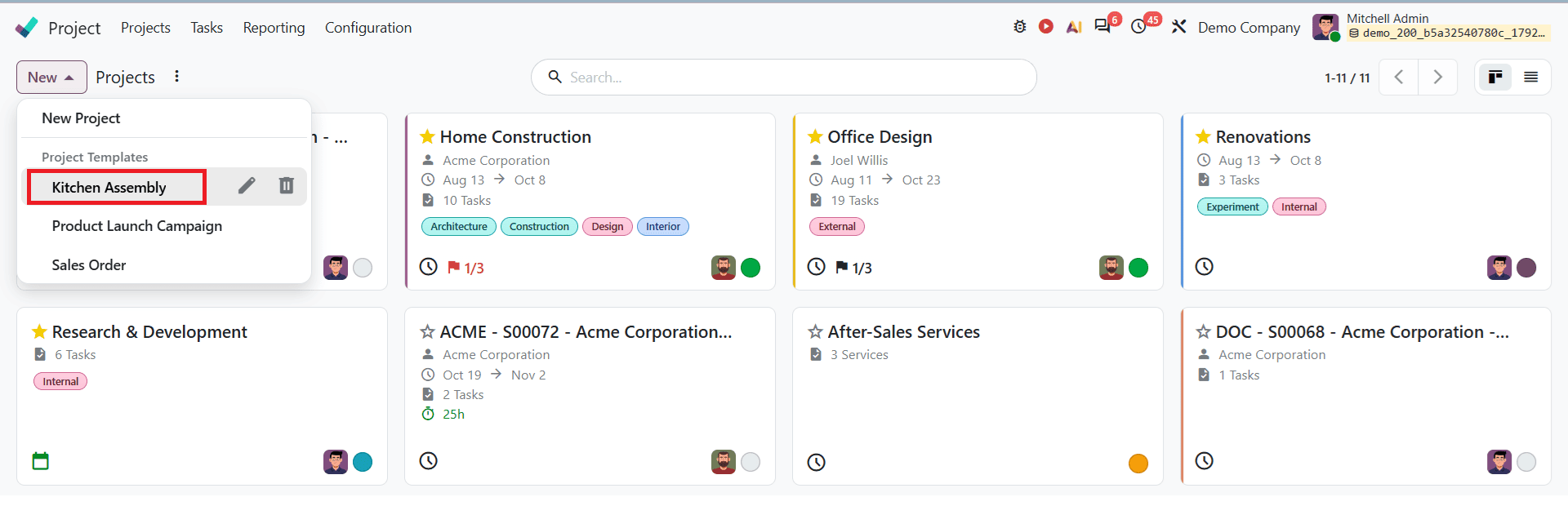Select Product Launch Campaign template
Viewport: 1568px width, 506px height.
[x=137, y=226]
